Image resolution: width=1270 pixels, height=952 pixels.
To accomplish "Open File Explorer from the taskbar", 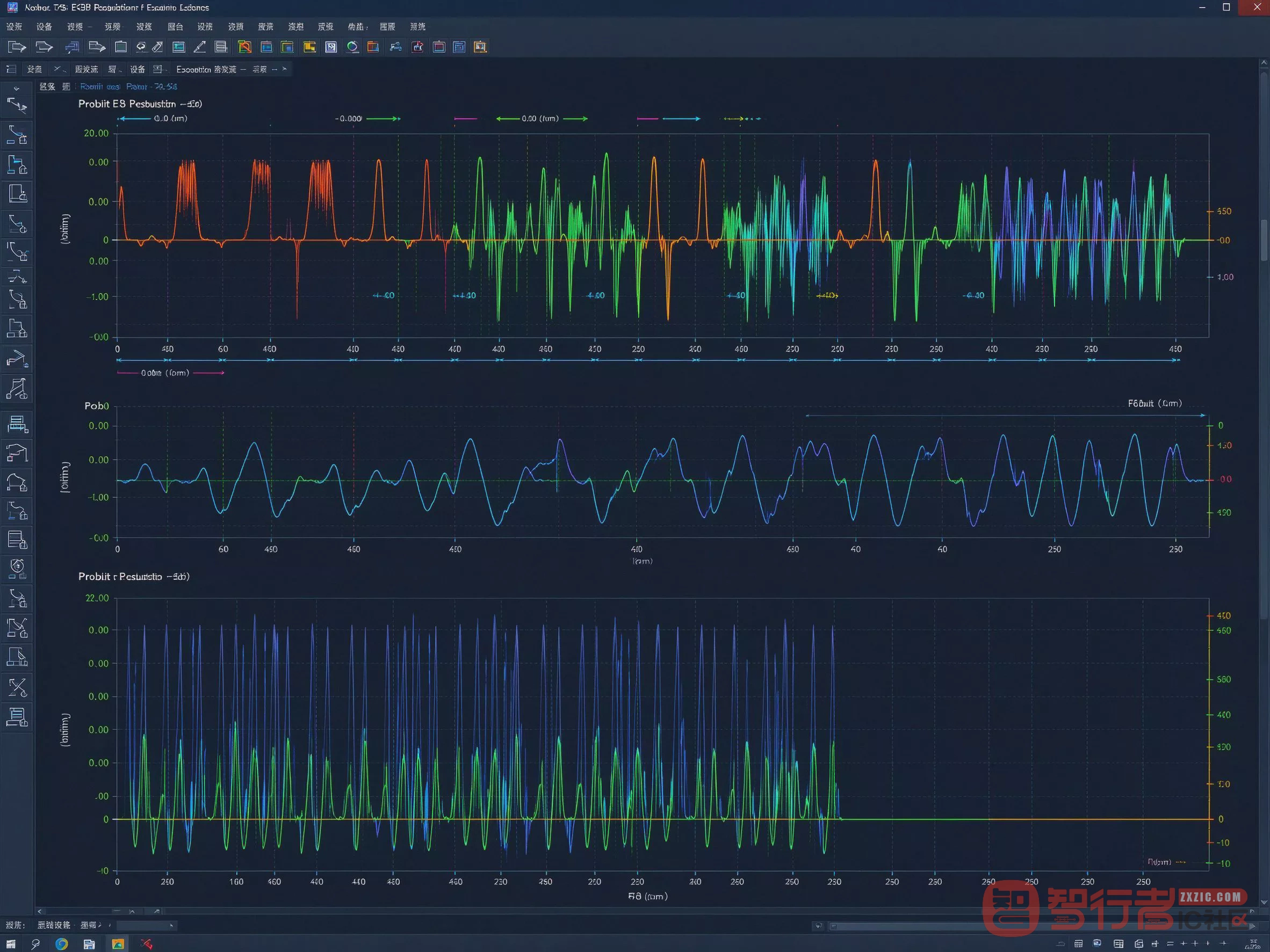I will point(89,944).
